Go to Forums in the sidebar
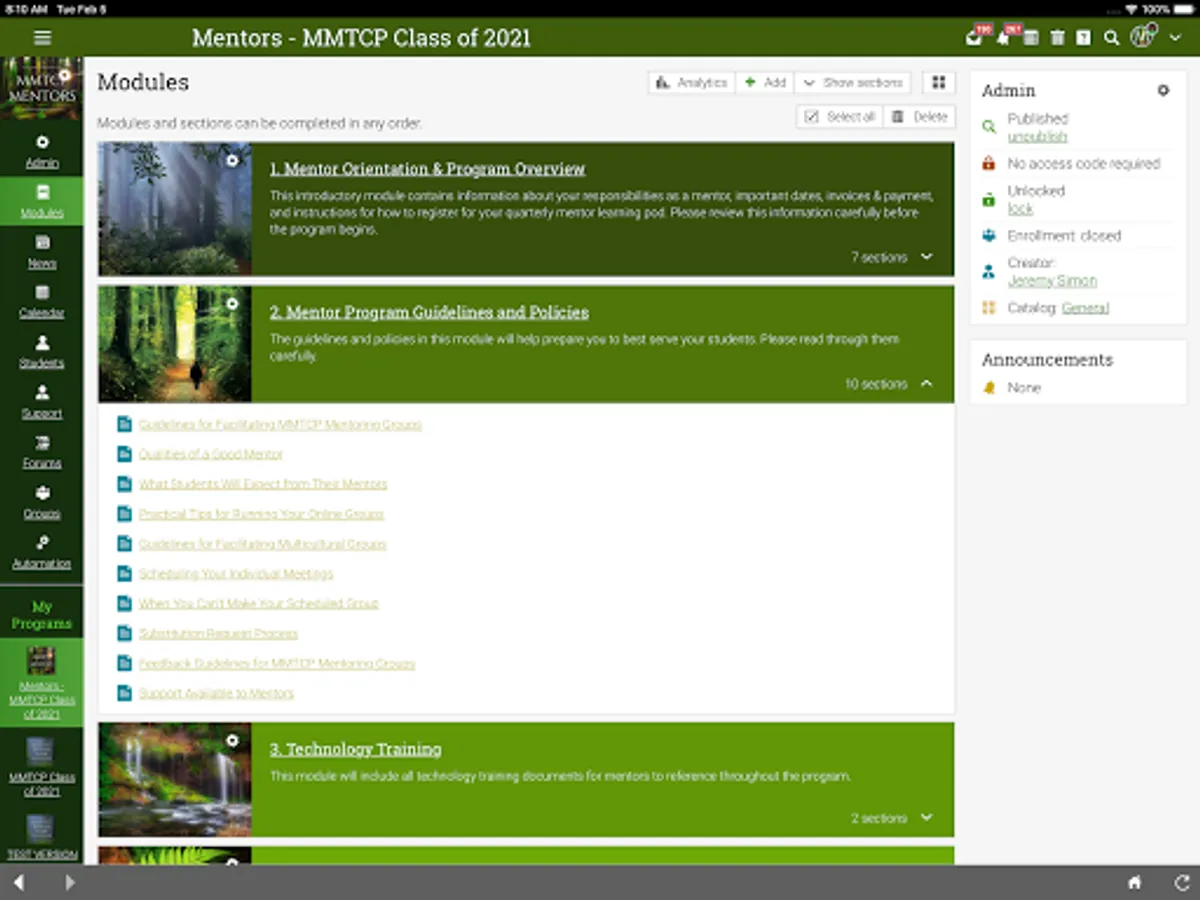The image size is (1200, 900). pyautogui.click(x=41, y=452)
